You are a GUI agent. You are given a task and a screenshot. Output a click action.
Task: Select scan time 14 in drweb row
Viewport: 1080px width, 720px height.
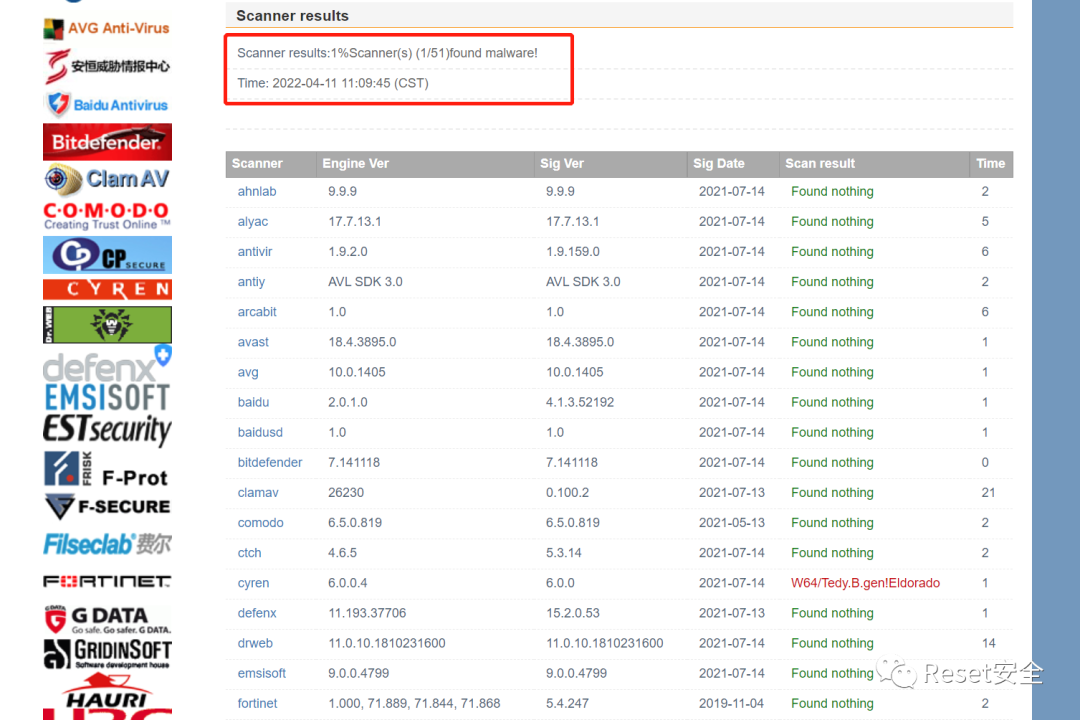pyautogui.click(x=988, y=643)
